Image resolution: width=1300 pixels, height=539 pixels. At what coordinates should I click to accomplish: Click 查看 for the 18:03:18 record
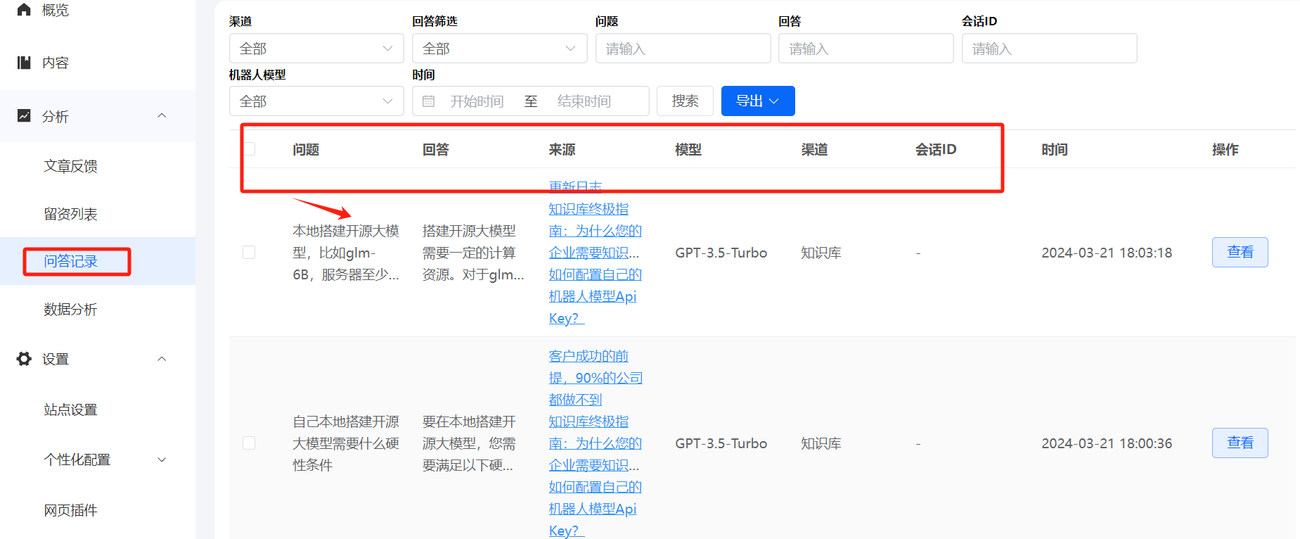point(1240,252)
